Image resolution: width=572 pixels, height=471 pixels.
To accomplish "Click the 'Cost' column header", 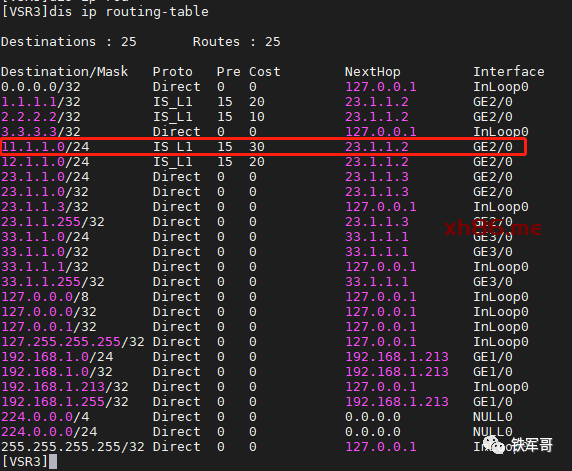I will tap(264, 72).
